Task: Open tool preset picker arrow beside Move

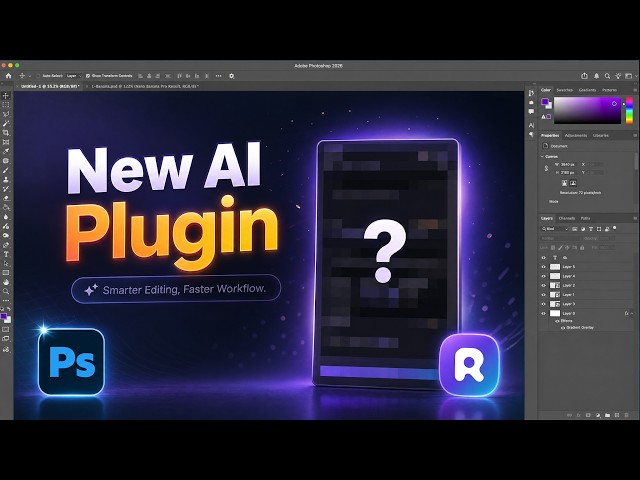Action: tap(30, 76)
